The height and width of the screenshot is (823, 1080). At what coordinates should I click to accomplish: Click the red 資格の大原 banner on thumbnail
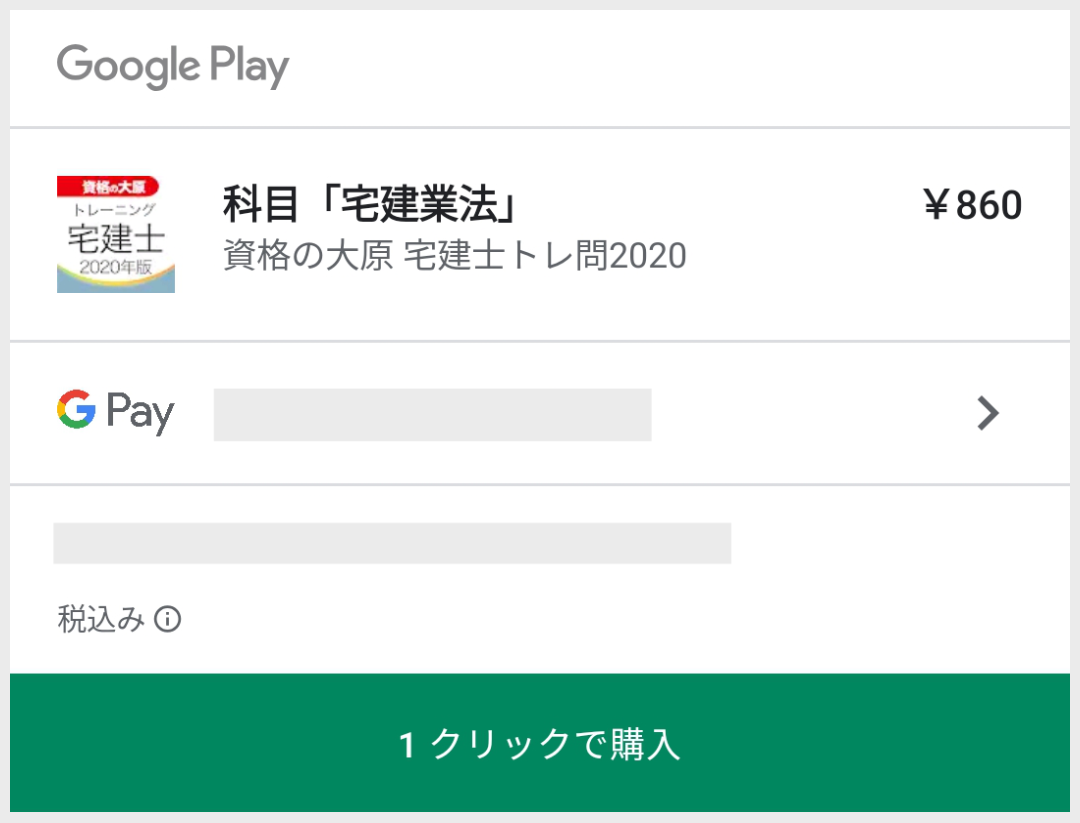click(108, 186)
